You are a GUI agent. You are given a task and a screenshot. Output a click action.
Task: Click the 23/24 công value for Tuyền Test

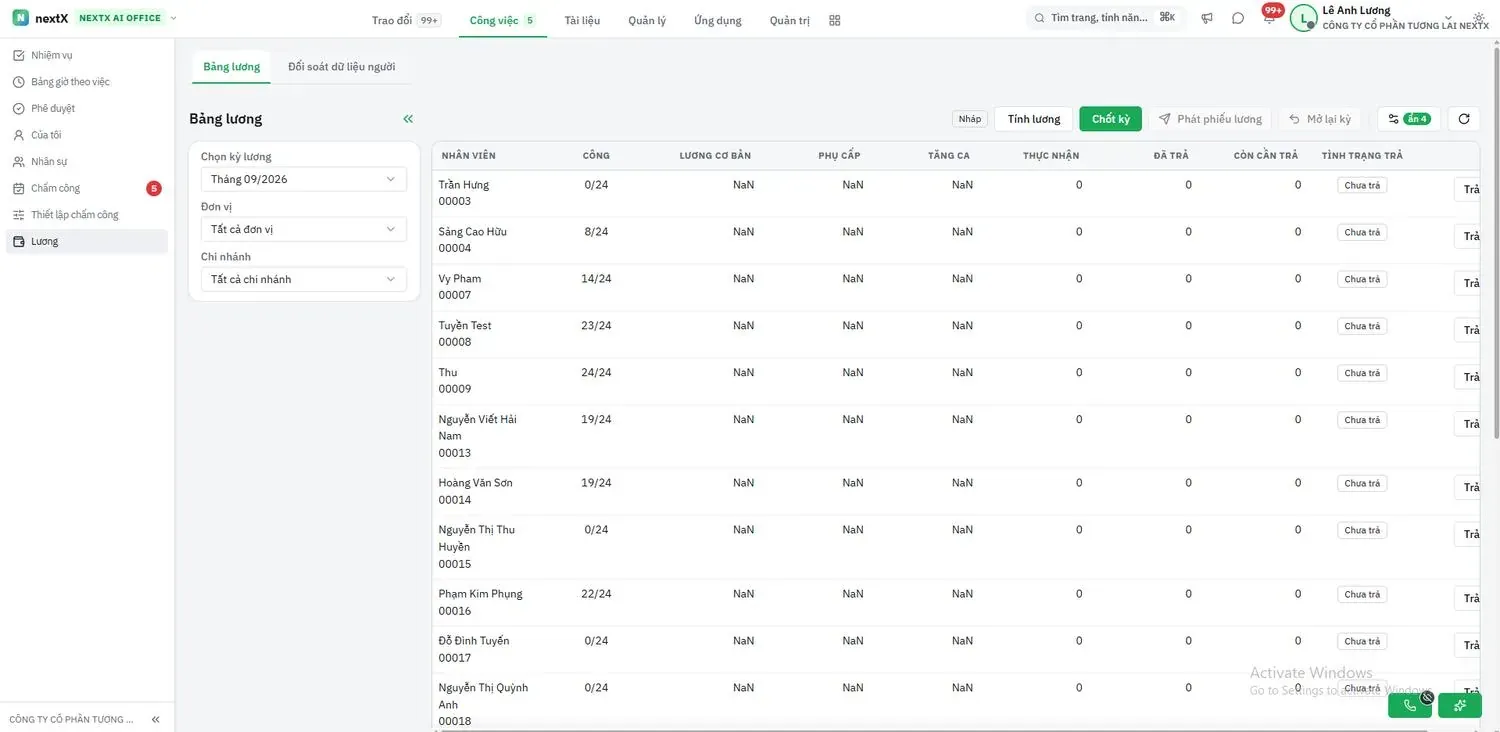[x=596, y=326]
